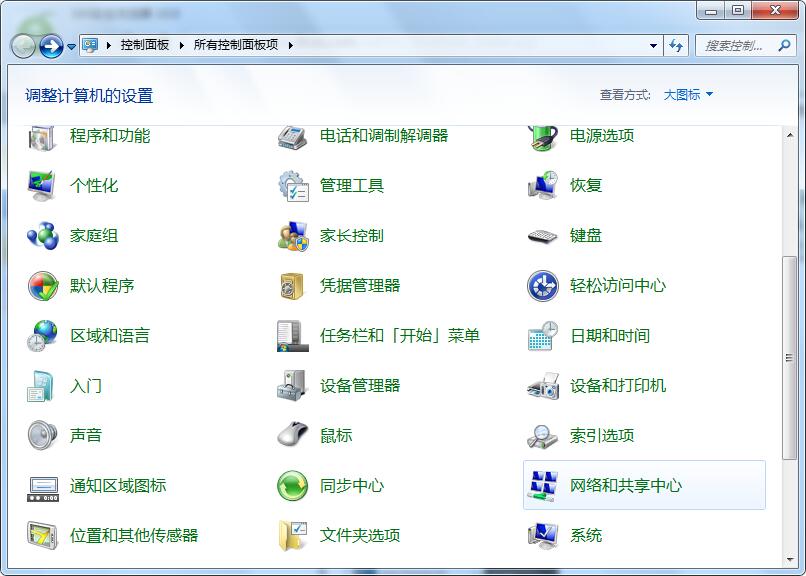This screenshot has height=576, width=806.
Task: Open 文件夹选项 folder icon
Action: coord(292,536)
